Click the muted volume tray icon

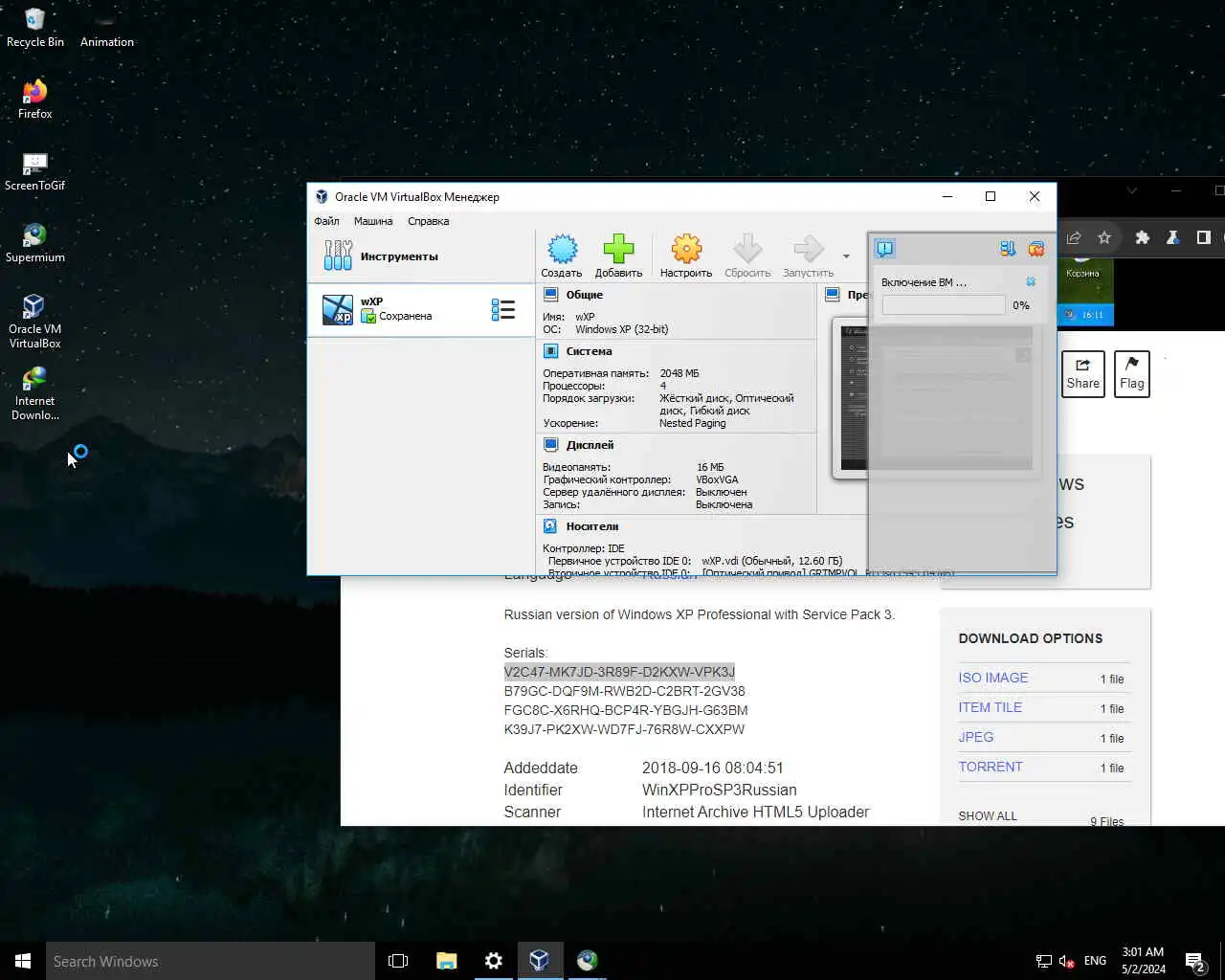click(x=1067, y=961)
